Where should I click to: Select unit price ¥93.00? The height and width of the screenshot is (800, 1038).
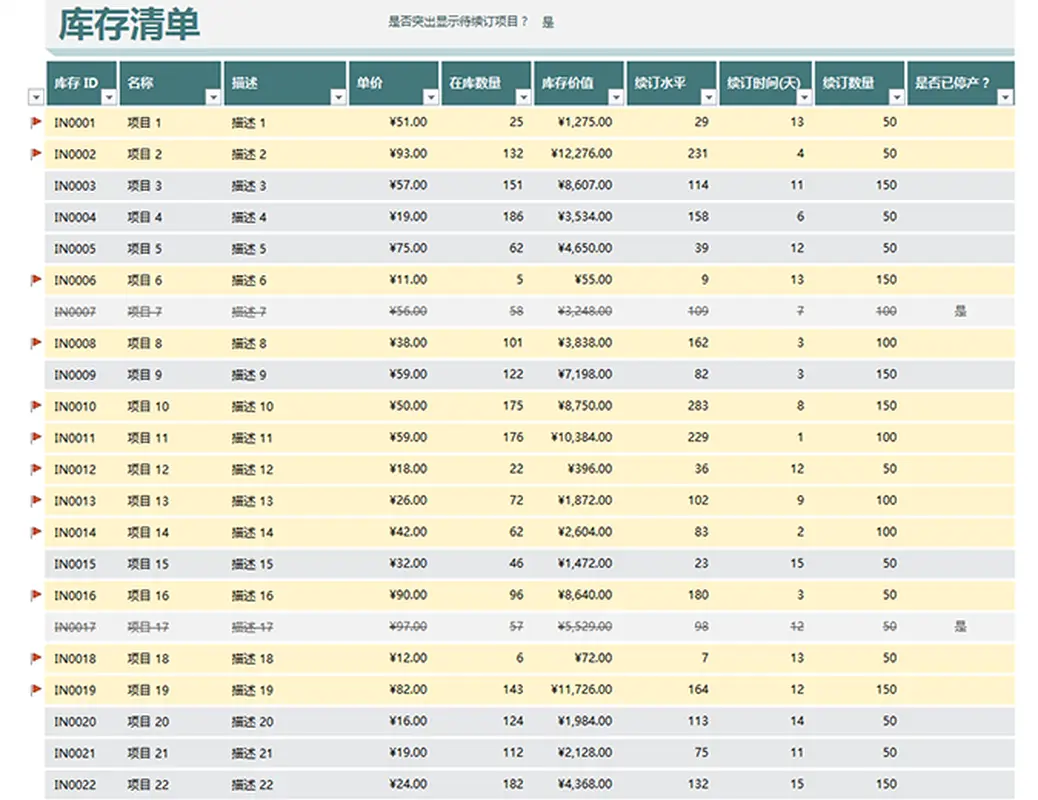coord(408,154)
